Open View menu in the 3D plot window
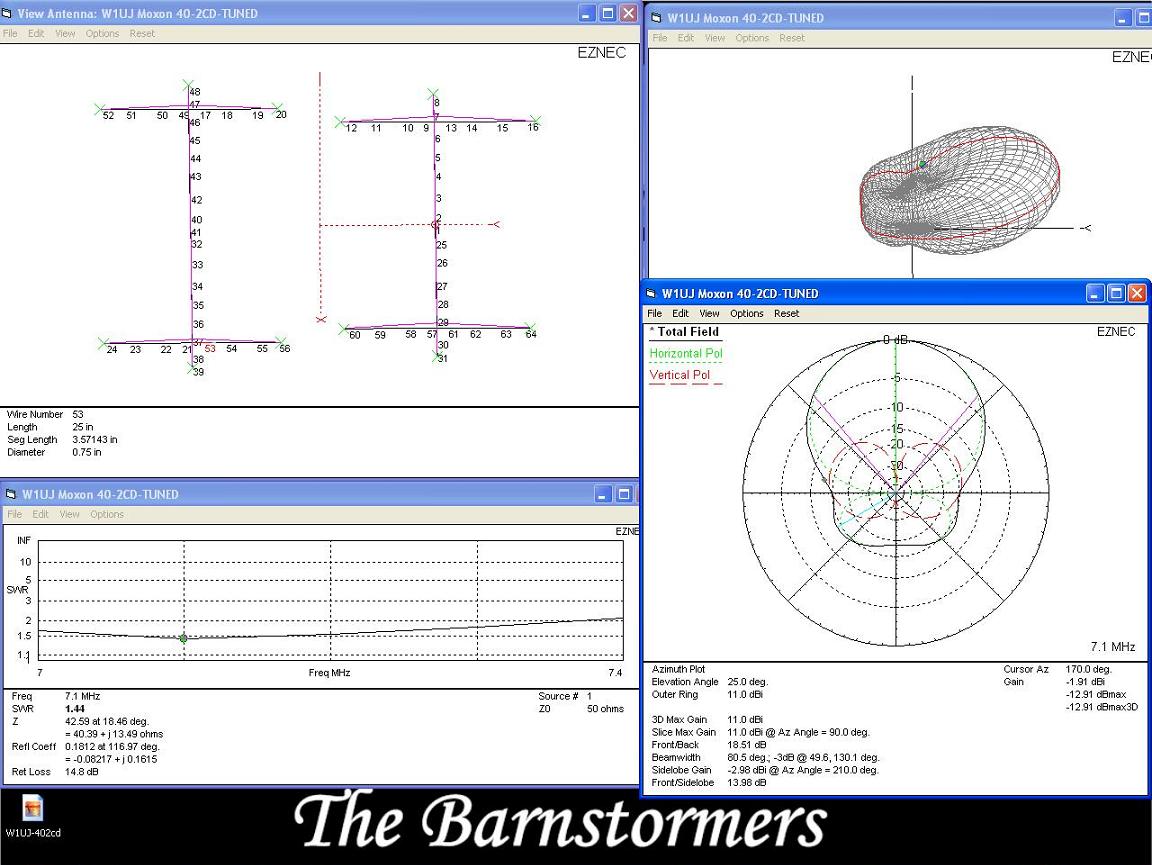1152x865 pixels. (x=715, y=38)
